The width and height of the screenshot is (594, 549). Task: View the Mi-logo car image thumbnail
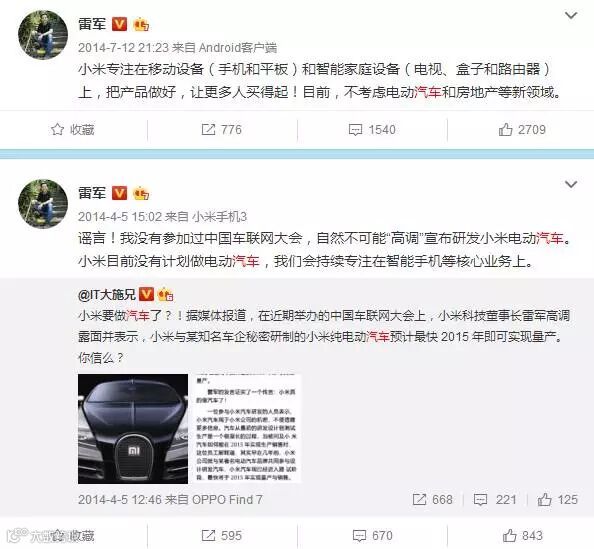pos(133,429)
